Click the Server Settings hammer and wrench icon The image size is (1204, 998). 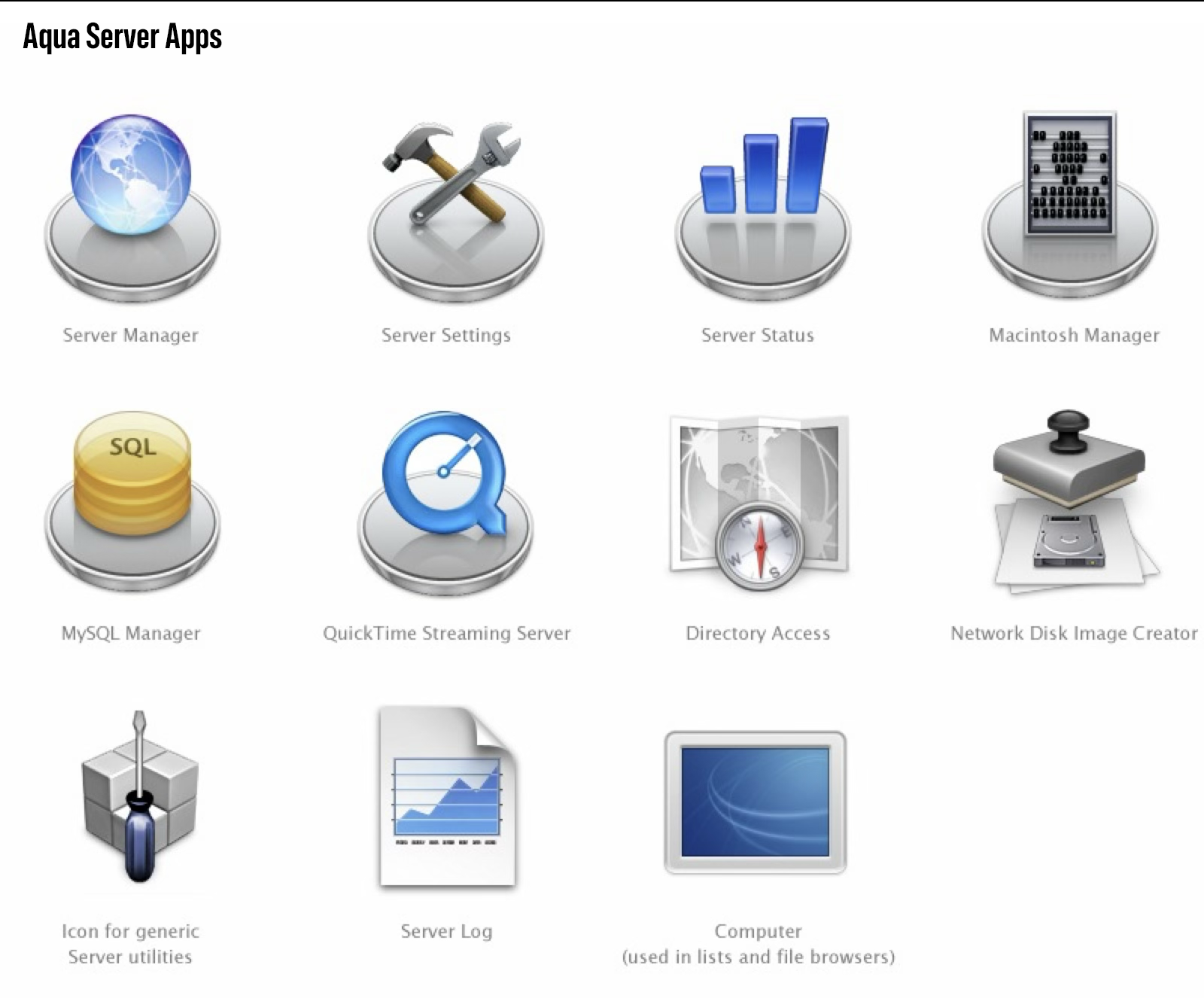tap(455, 211)
